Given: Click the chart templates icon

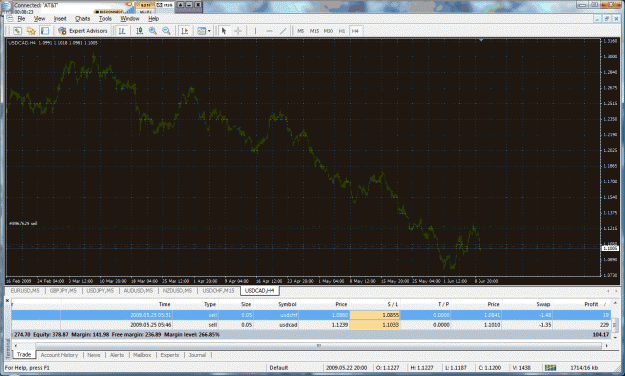Looking at the screenshot, I should pyautogui.click(x=202, y=31).
